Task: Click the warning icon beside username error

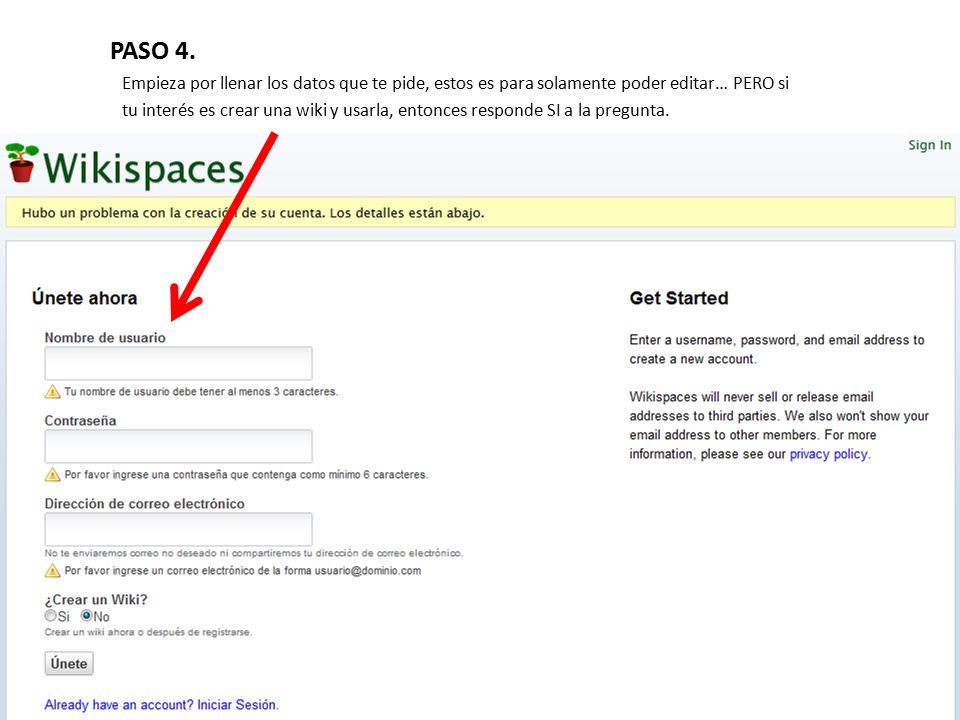Action: [53, 392]
